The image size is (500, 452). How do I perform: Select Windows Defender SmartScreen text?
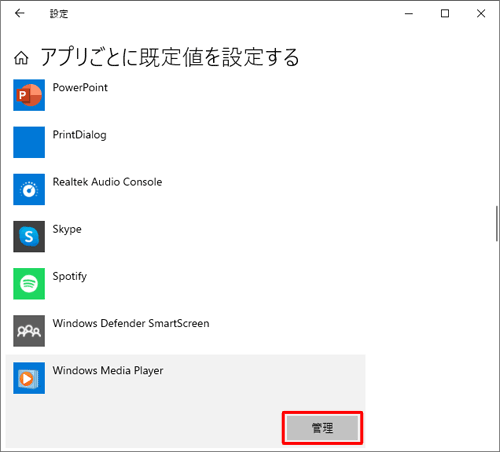click(131, 323)
